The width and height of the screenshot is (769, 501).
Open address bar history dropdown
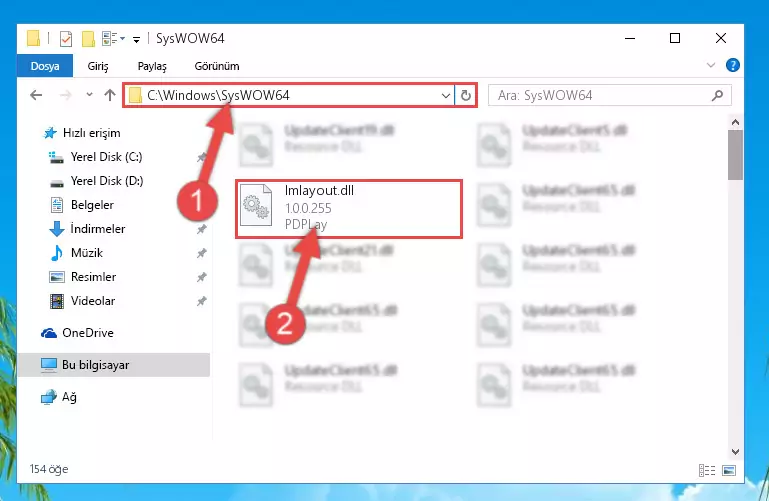445,96
